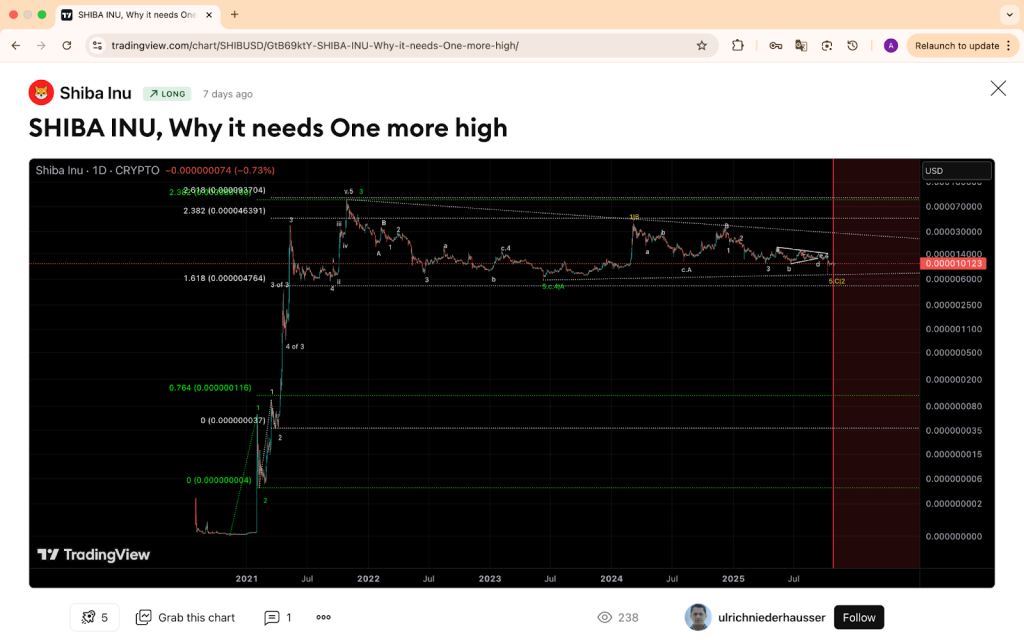Image resolution: width=1024 pixels, height=640 pixels.
Task: Expand the tab search dropdown arrow
Action: [x=1007, y=15]
